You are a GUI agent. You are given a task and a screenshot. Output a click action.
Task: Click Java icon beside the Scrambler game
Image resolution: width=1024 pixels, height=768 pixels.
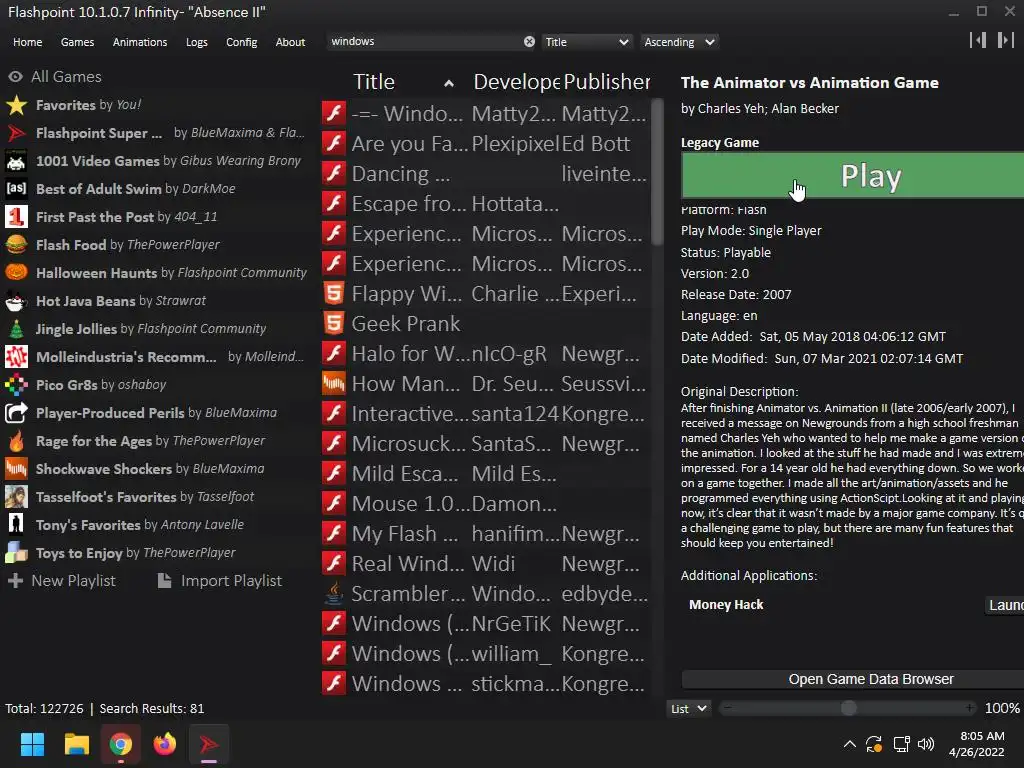click(x=334, y=594)
